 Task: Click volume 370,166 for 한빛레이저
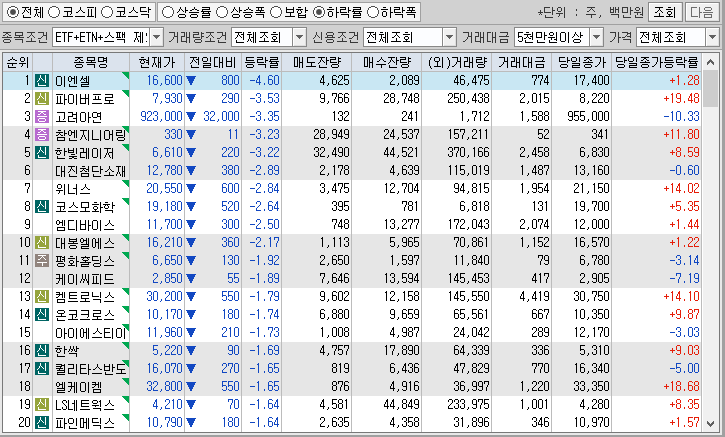pos(468,153)
